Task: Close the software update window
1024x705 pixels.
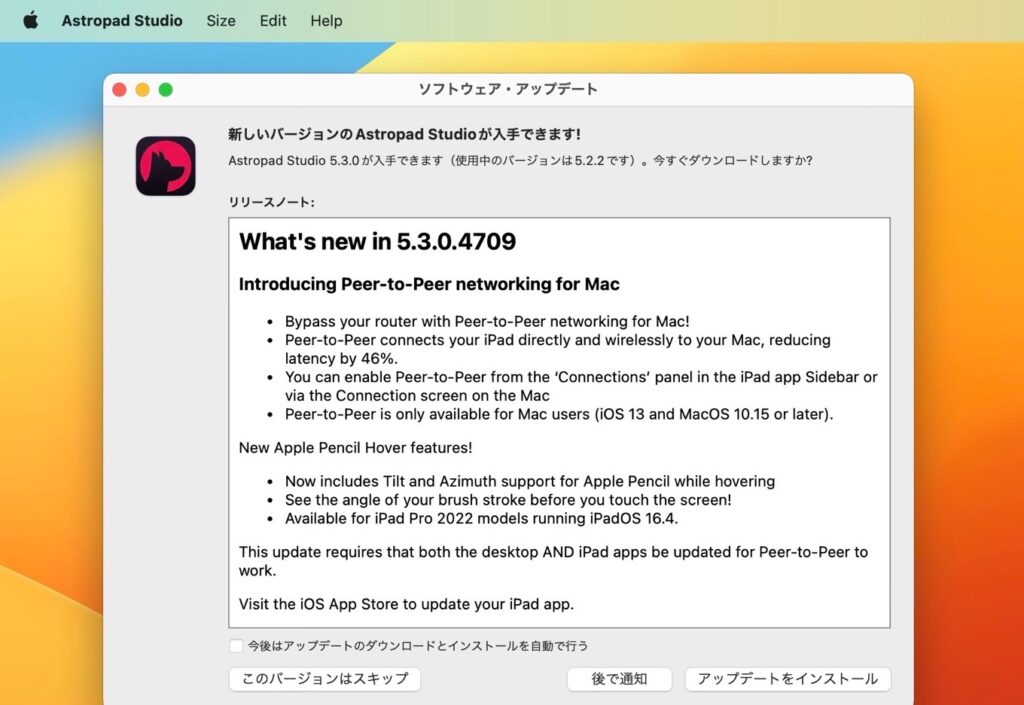Action: pyautogui.click(x=119, y=89)
